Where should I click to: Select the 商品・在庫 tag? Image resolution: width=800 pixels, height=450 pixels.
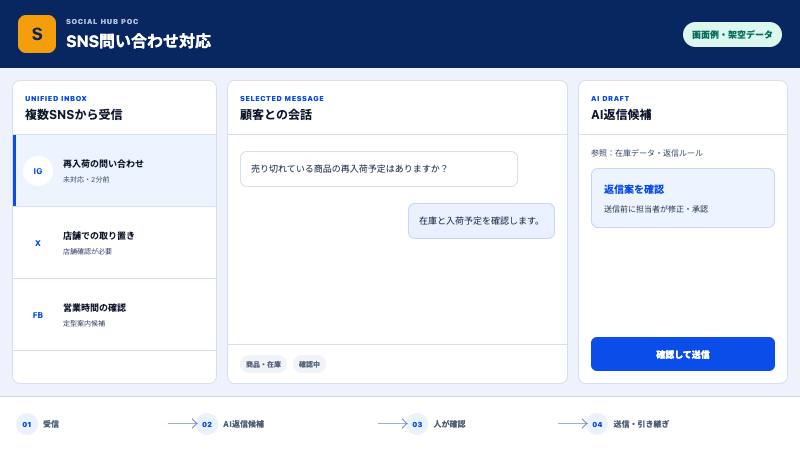[263, 364]
